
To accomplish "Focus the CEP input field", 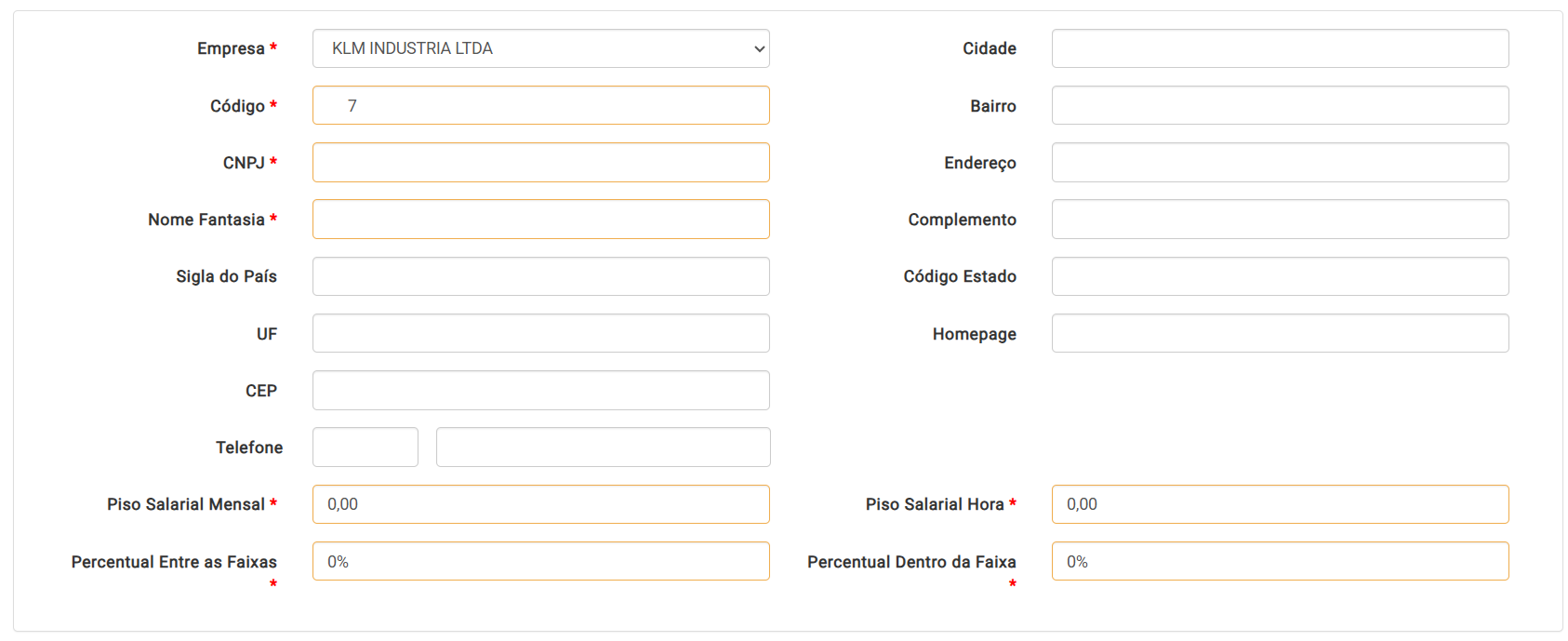I will point(539,391).
